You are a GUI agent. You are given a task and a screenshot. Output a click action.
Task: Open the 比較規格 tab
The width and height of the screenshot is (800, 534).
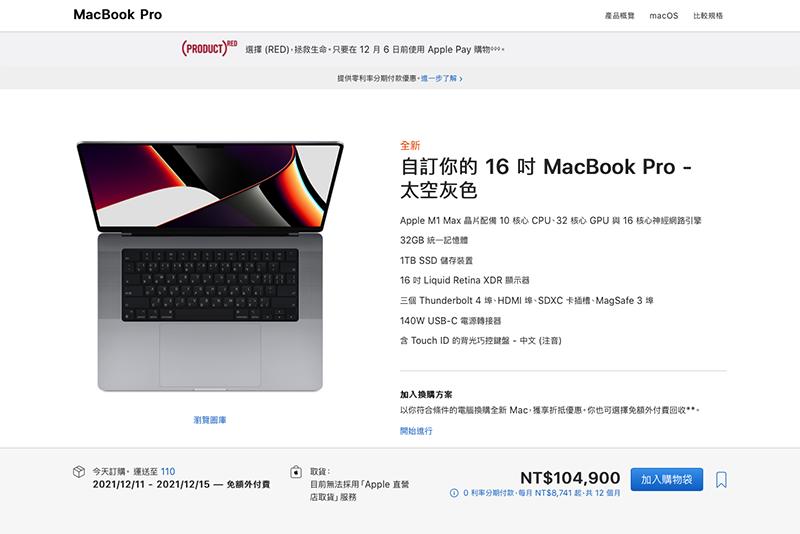[x=708, y=16]
